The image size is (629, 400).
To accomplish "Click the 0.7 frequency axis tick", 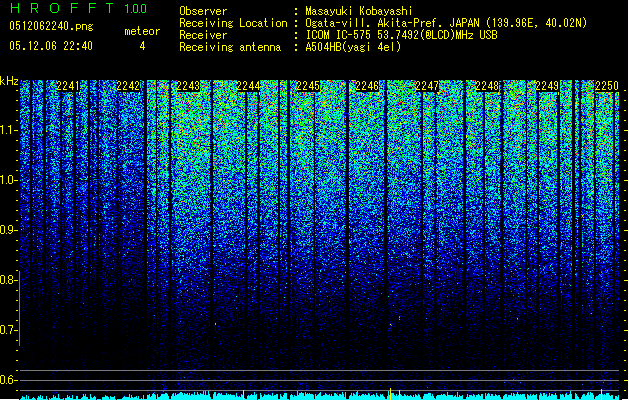I will 9,330.
